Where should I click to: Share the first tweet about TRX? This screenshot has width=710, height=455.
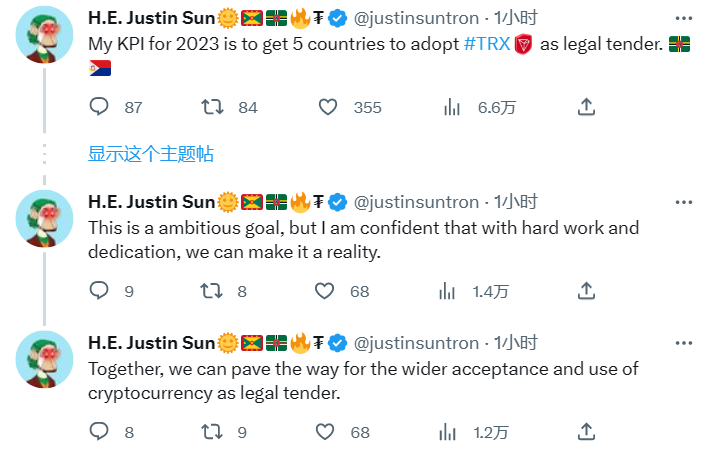coord(587,107)
